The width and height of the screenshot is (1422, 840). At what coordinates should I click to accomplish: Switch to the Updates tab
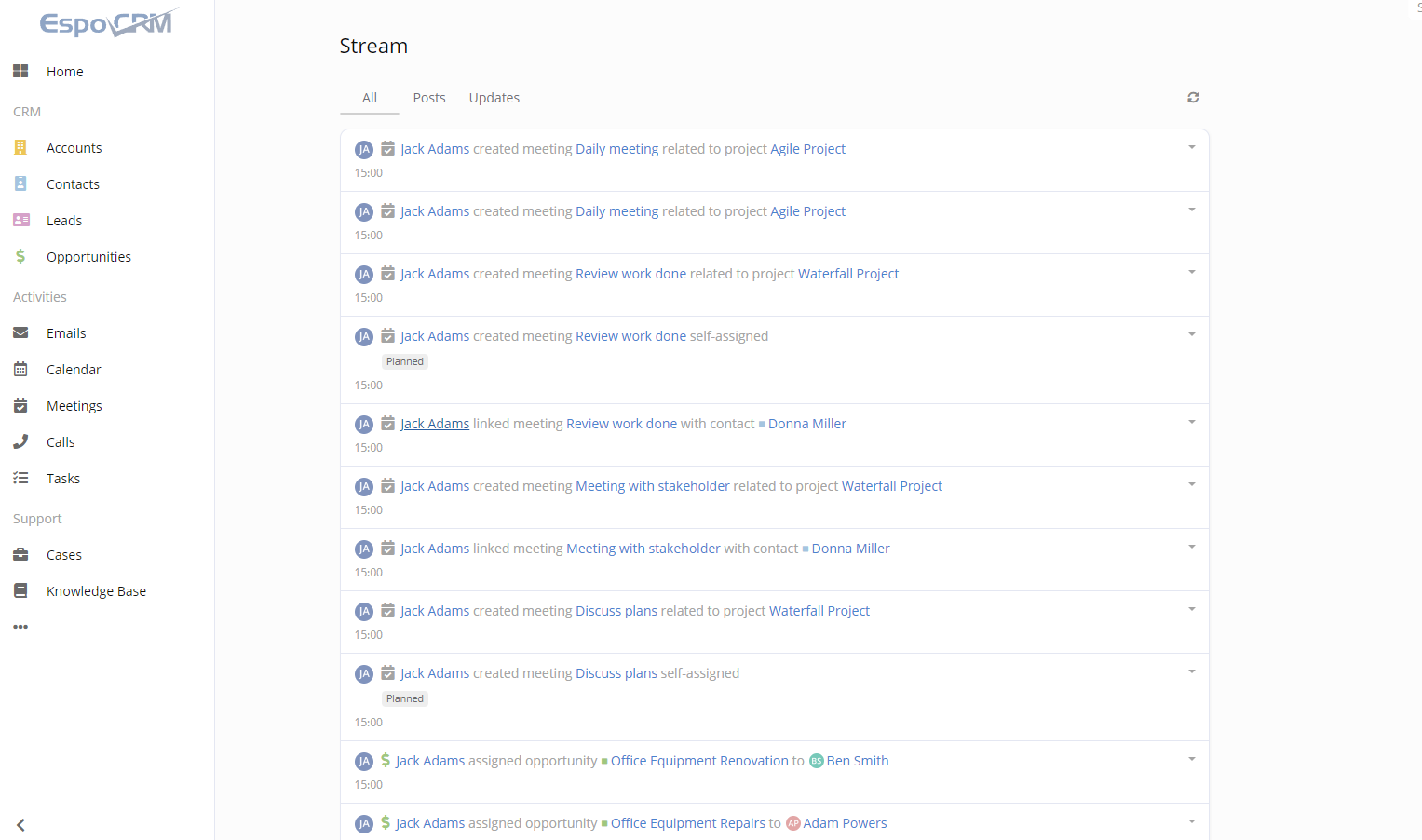494,98
